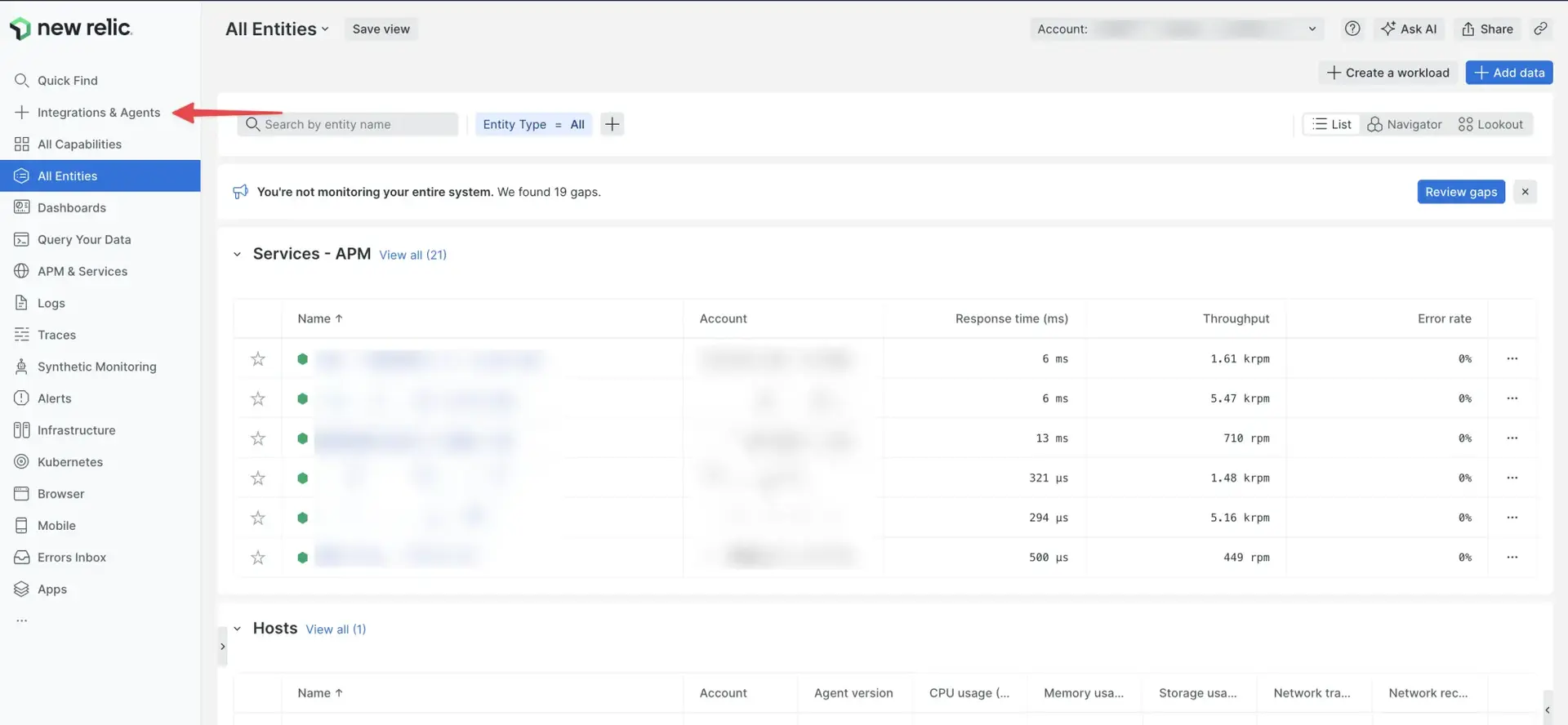1568x725 pixels.
Task: Open Ask AI assistant
Action: click(x=1409, y=29)
